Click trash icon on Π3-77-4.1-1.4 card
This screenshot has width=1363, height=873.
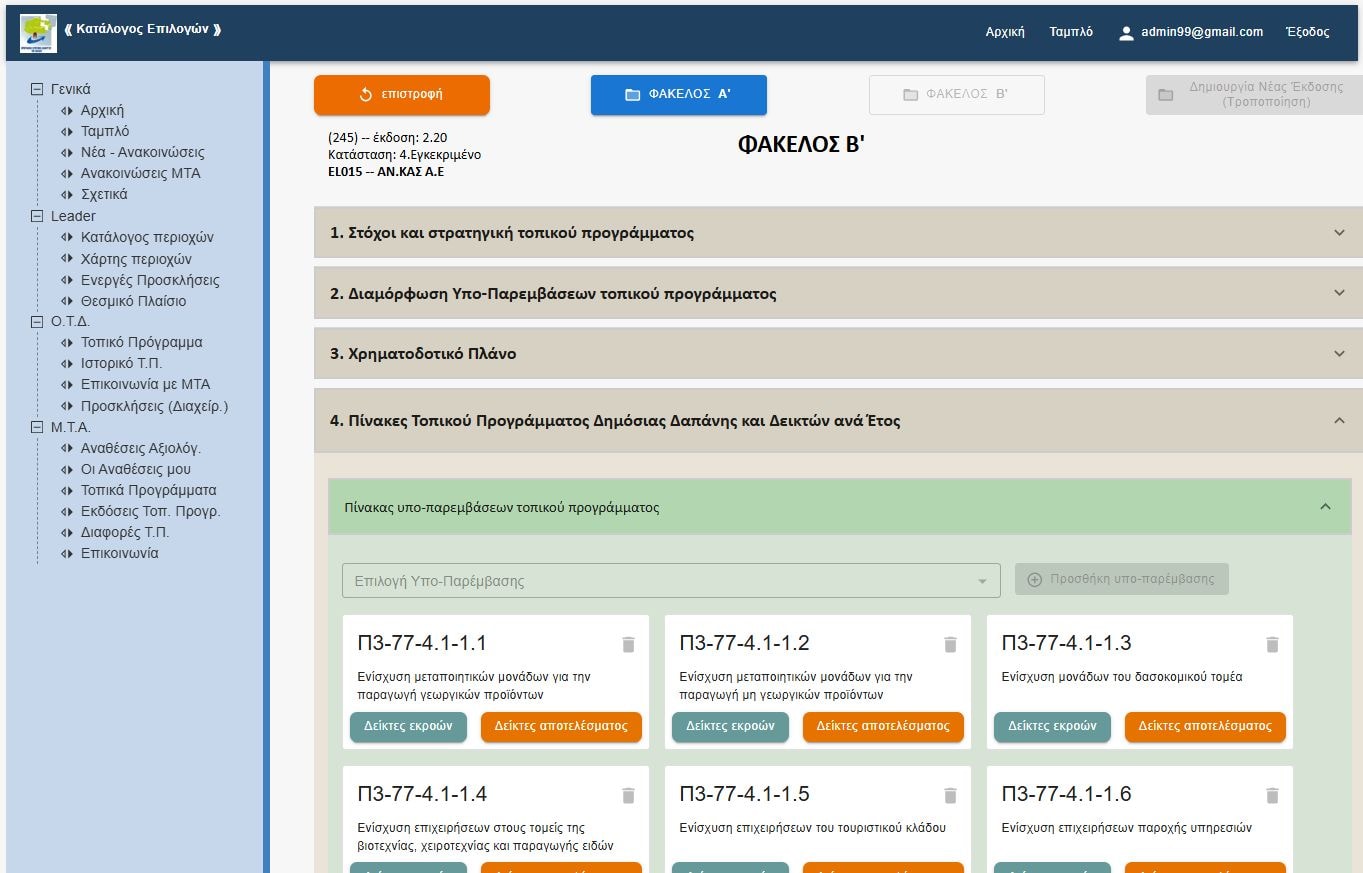coord(628,796)
